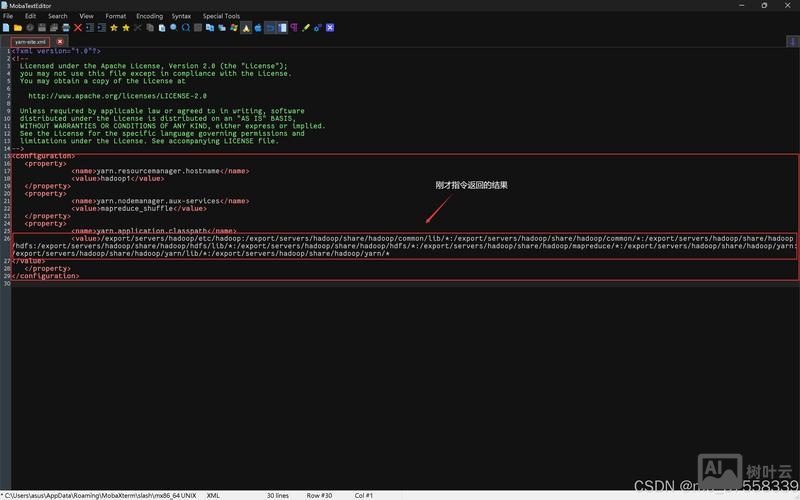The height and width of the screenshot is (500, 800).
Task: Close the yarn-site.xml tab
Action: [60, 42]
